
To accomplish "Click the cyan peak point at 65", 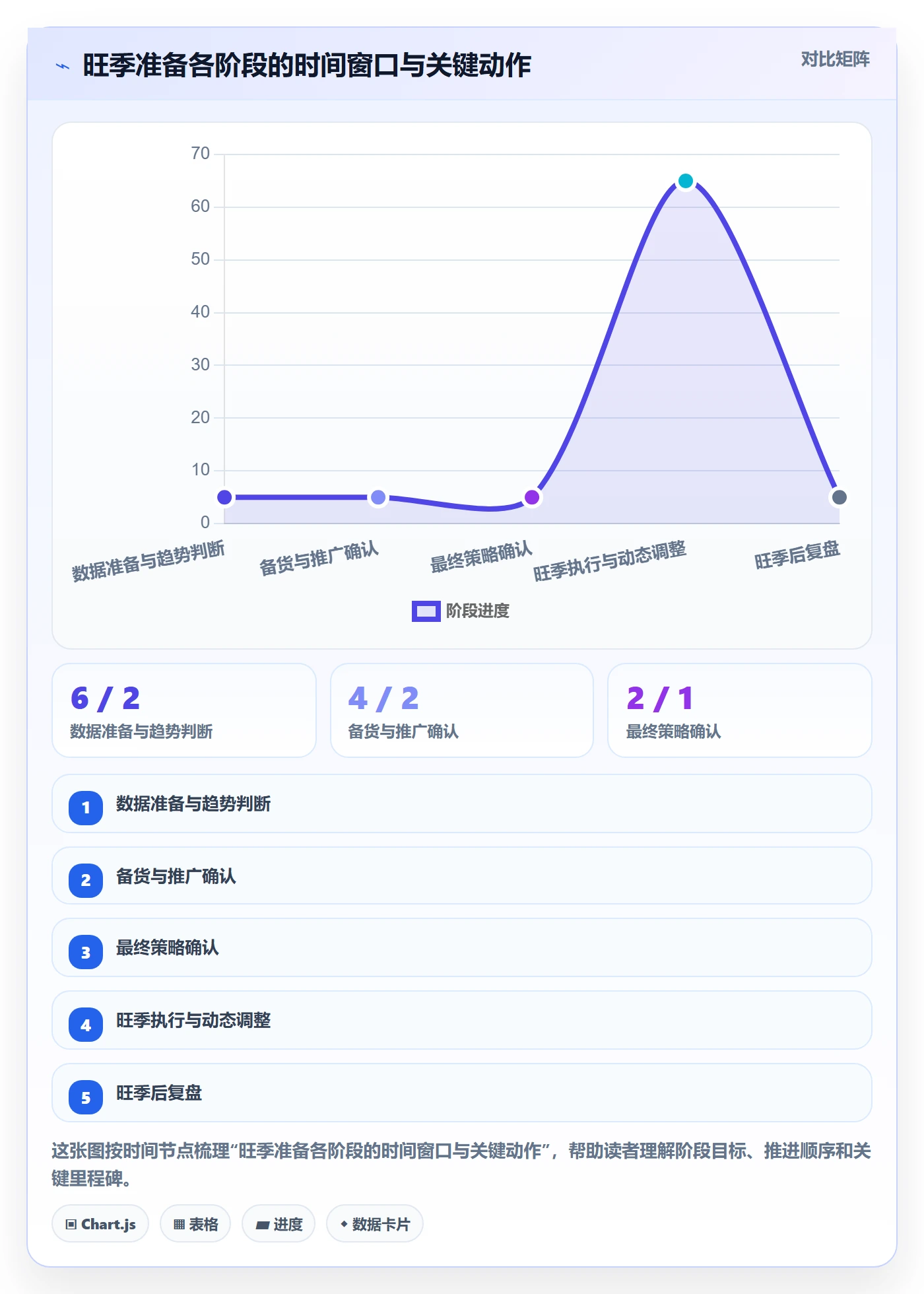I will click(686, 181).
